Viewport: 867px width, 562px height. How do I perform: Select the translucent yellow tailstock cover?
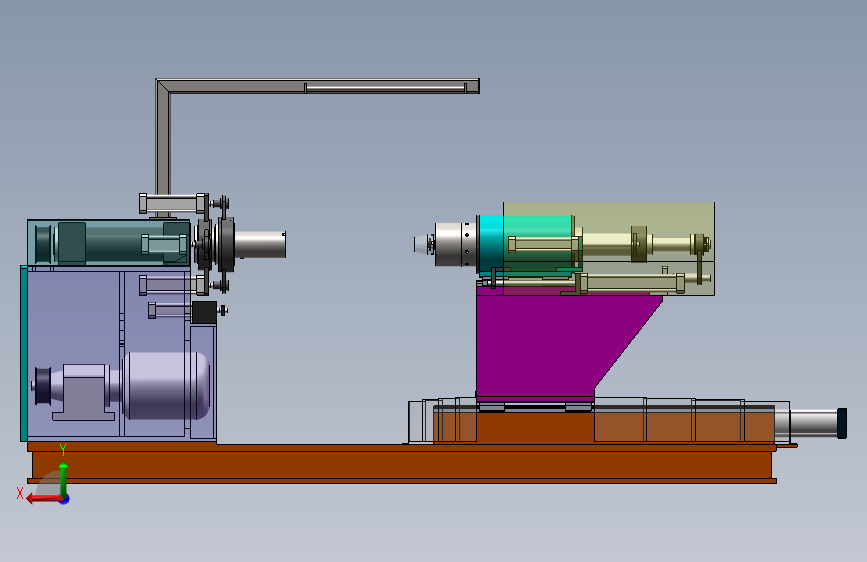[609, 249]
